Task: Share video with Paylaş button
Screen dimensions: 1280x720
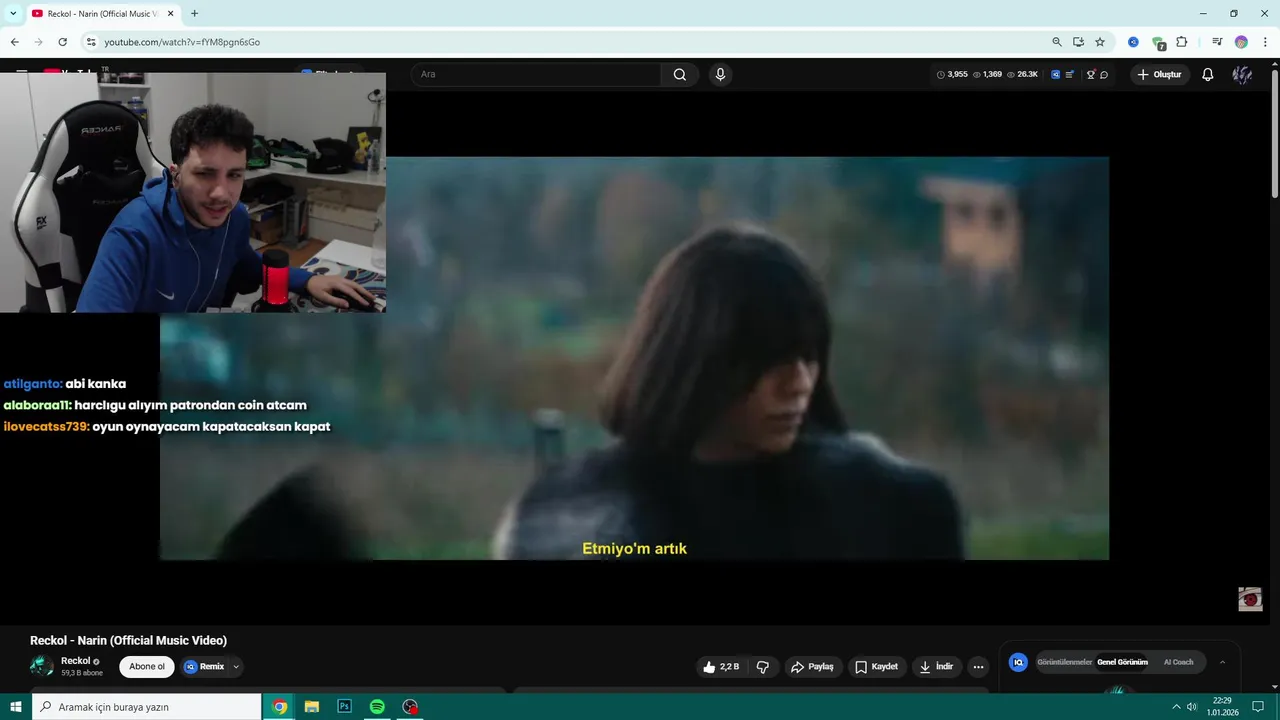Action: click(812, 667)
